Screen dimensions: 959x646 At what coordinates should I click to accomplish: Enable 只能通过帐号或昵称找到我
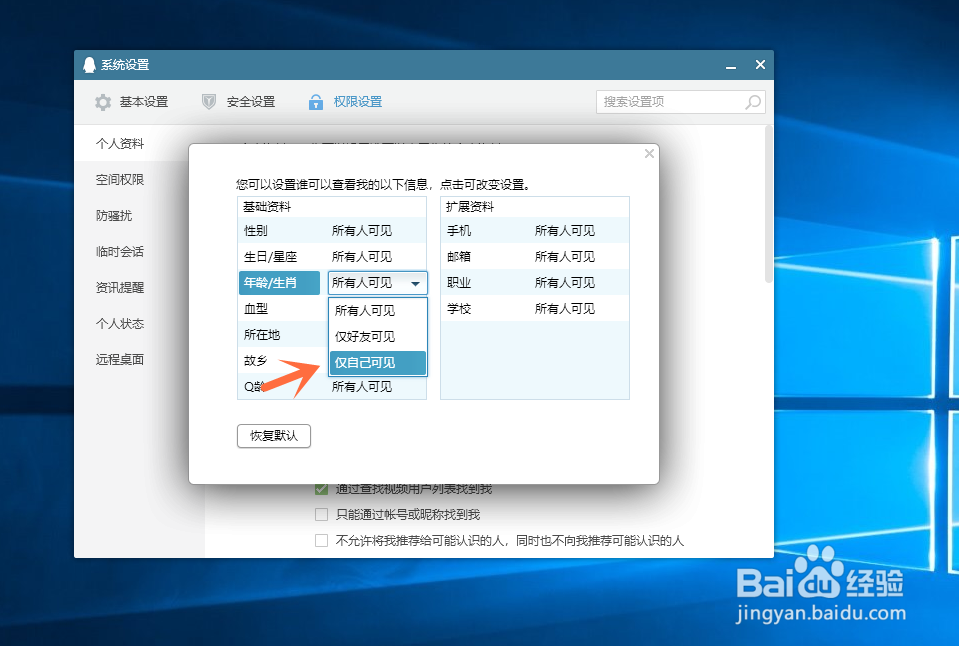[321, 514]
